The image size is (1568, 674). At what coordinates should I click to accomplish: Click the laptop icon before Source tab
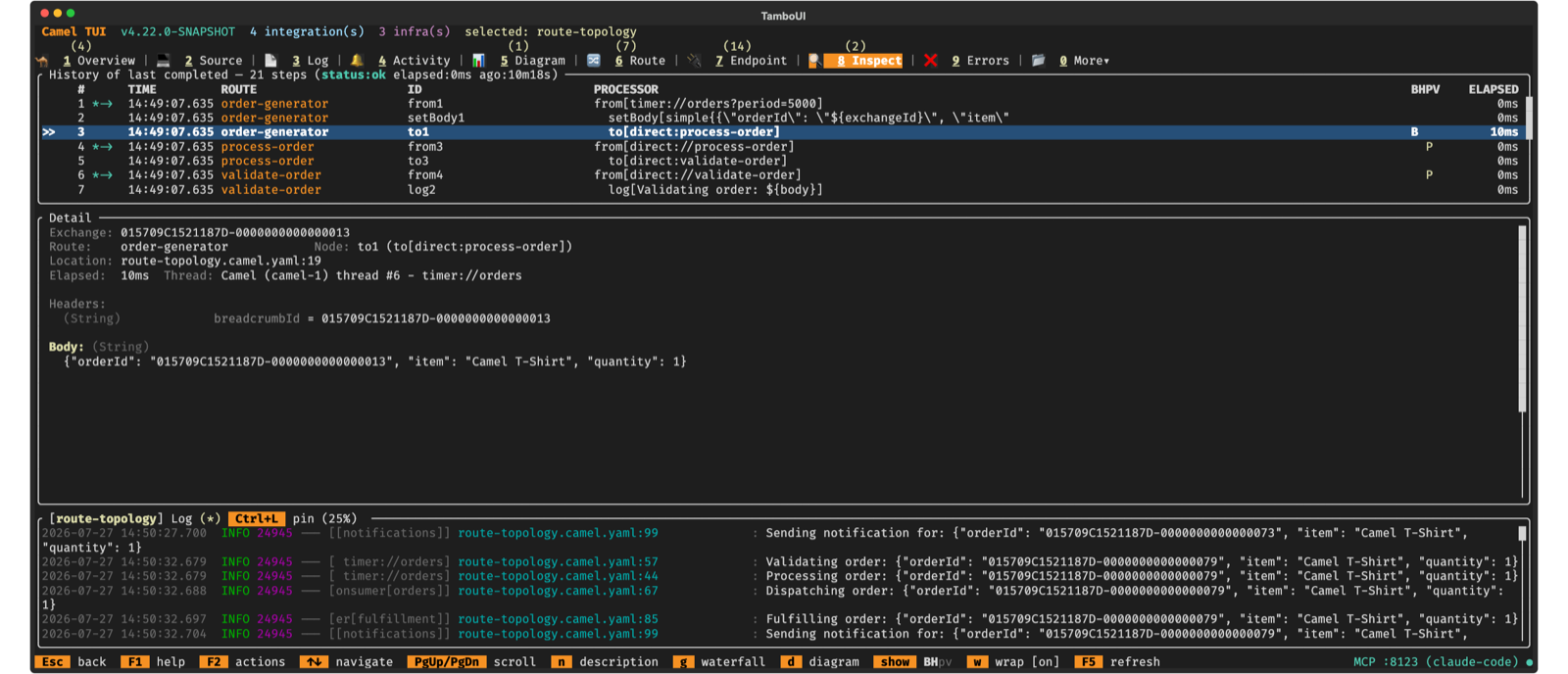164,61
